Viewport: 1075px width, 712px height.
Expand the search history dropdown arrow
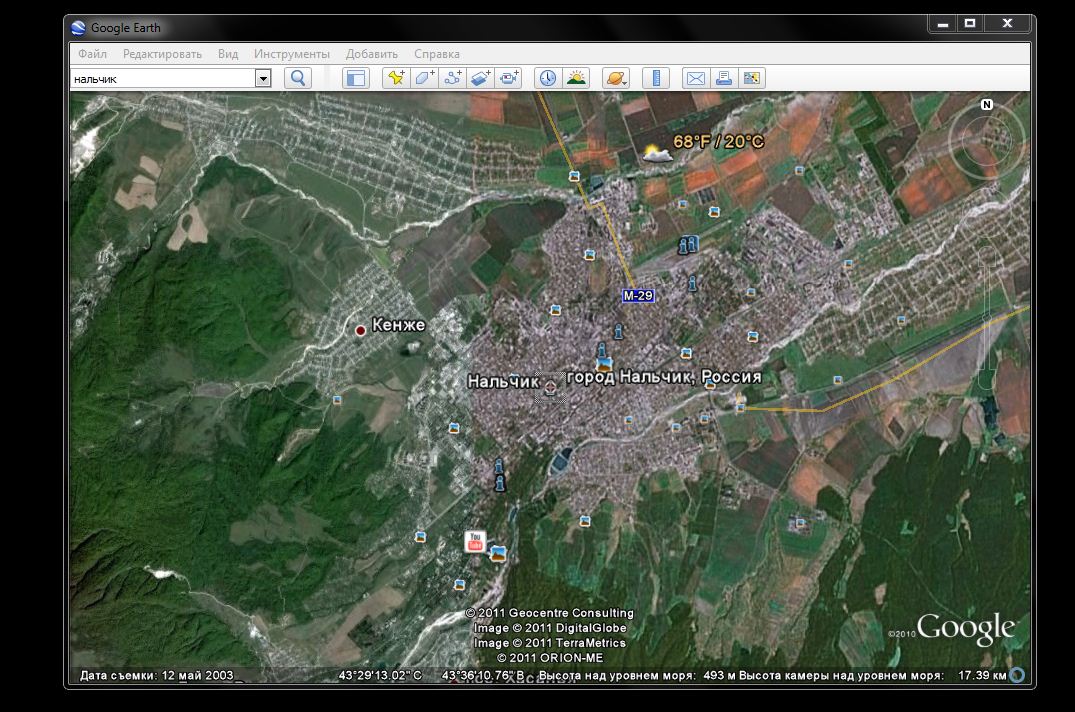click(x=263, y=78)
